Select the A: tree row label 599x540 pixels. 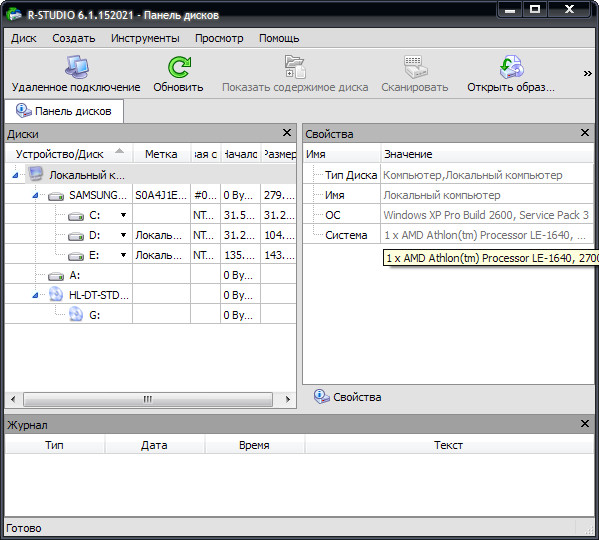(x=74, y=275)
